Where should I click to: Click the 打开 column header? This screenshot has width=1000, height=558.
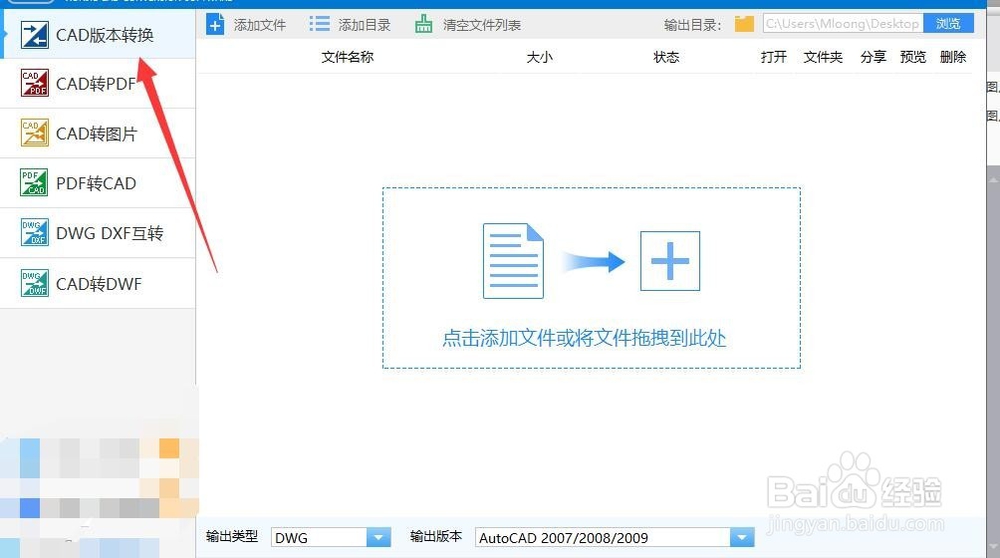[x=774, y=57]
